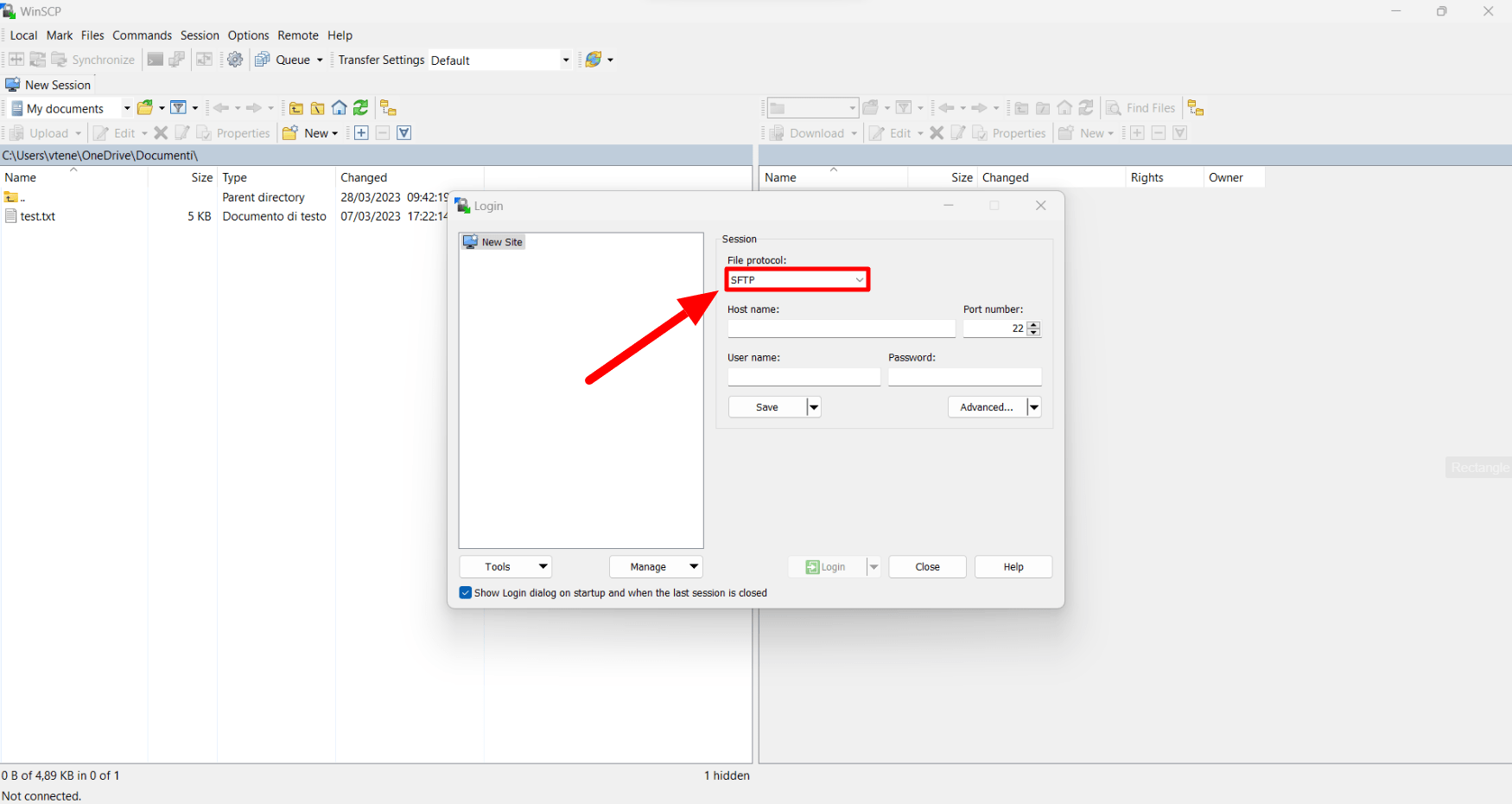Open the Tools dropdown in Login dialog

505,567
